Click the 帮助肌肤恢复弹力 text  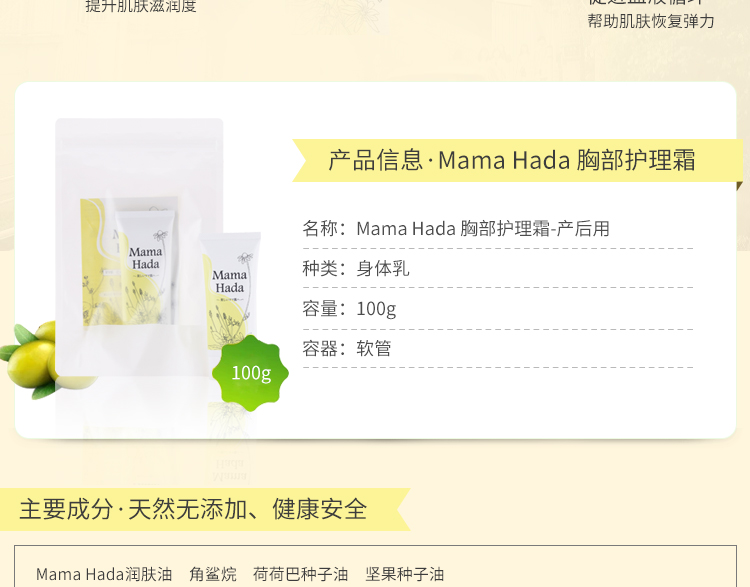pos(651,21)
